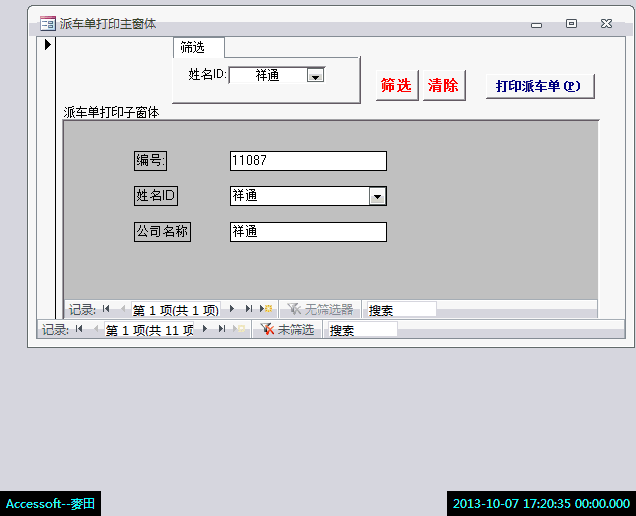636x516 pixels.
Task: Click the filter 姓名ID combo text box
Action: (x=268, y=75)
